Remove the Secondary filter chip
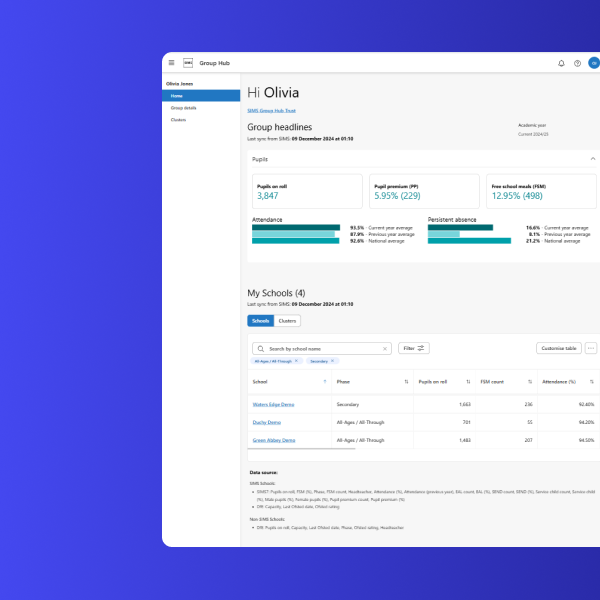Screen dimensions: 600x600 click(x=333, y=360)
